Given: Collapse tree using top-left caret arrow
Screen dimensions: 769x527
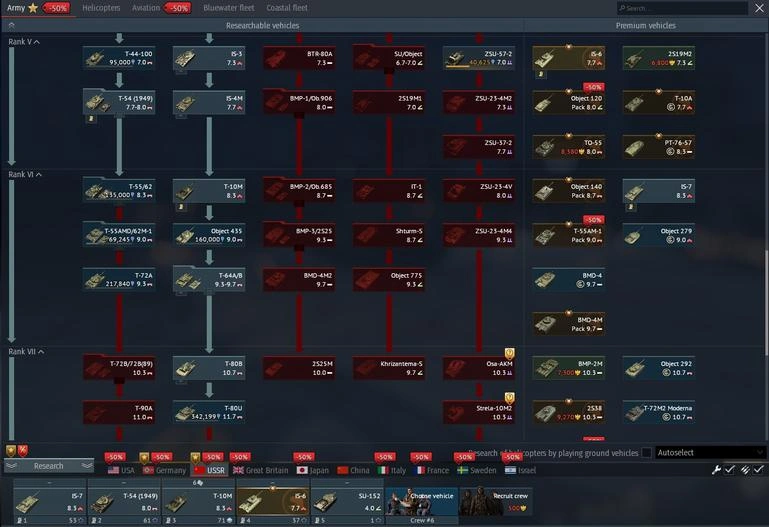Looking at the screenshot, I should pyautogui.click(x=11, y=25).
